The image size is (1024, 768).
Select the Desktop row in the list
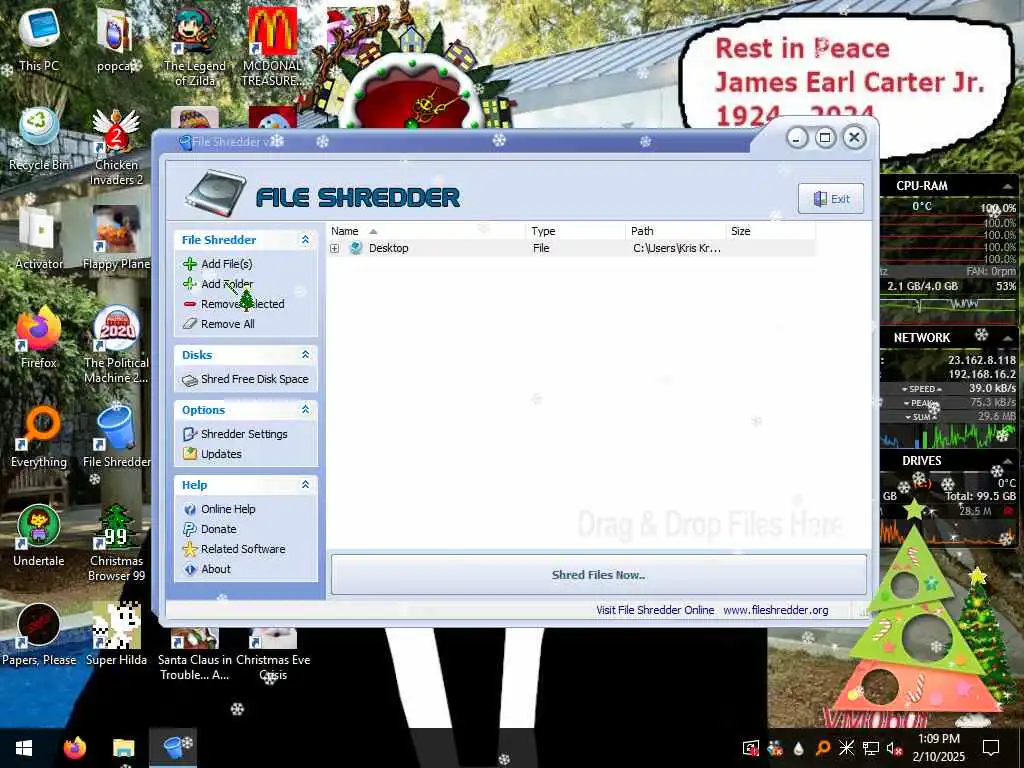(x=571, y=248)
